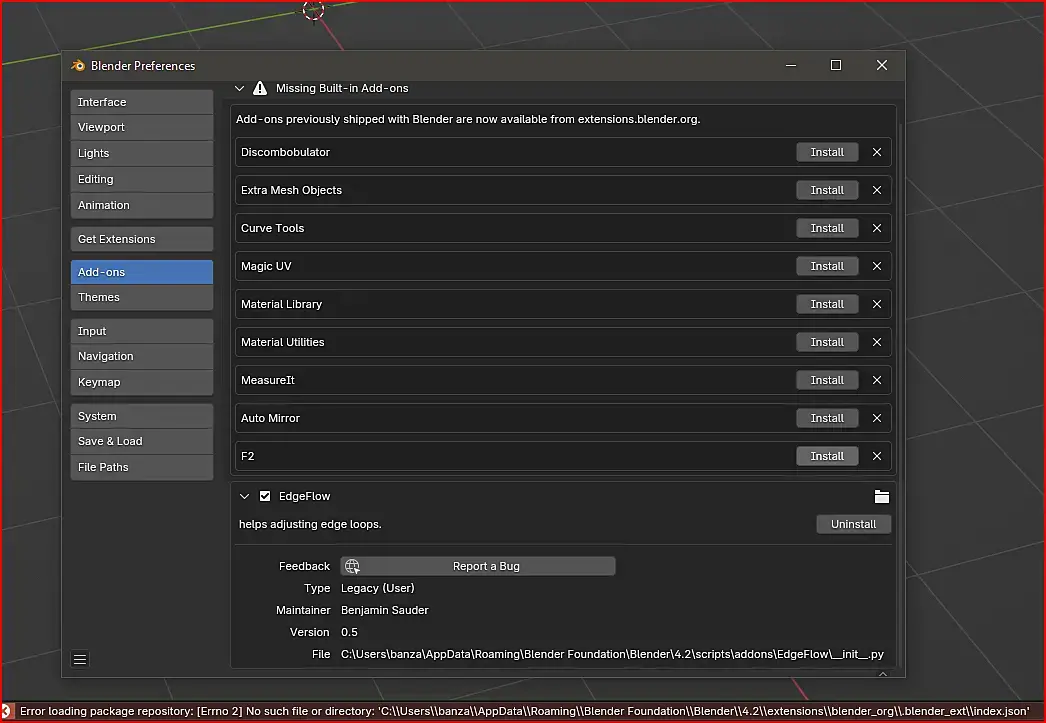Dismiss the Auto Mirror entry
Image resolution: width=1046 pixels, height=723 pixels.
point(877,418)
